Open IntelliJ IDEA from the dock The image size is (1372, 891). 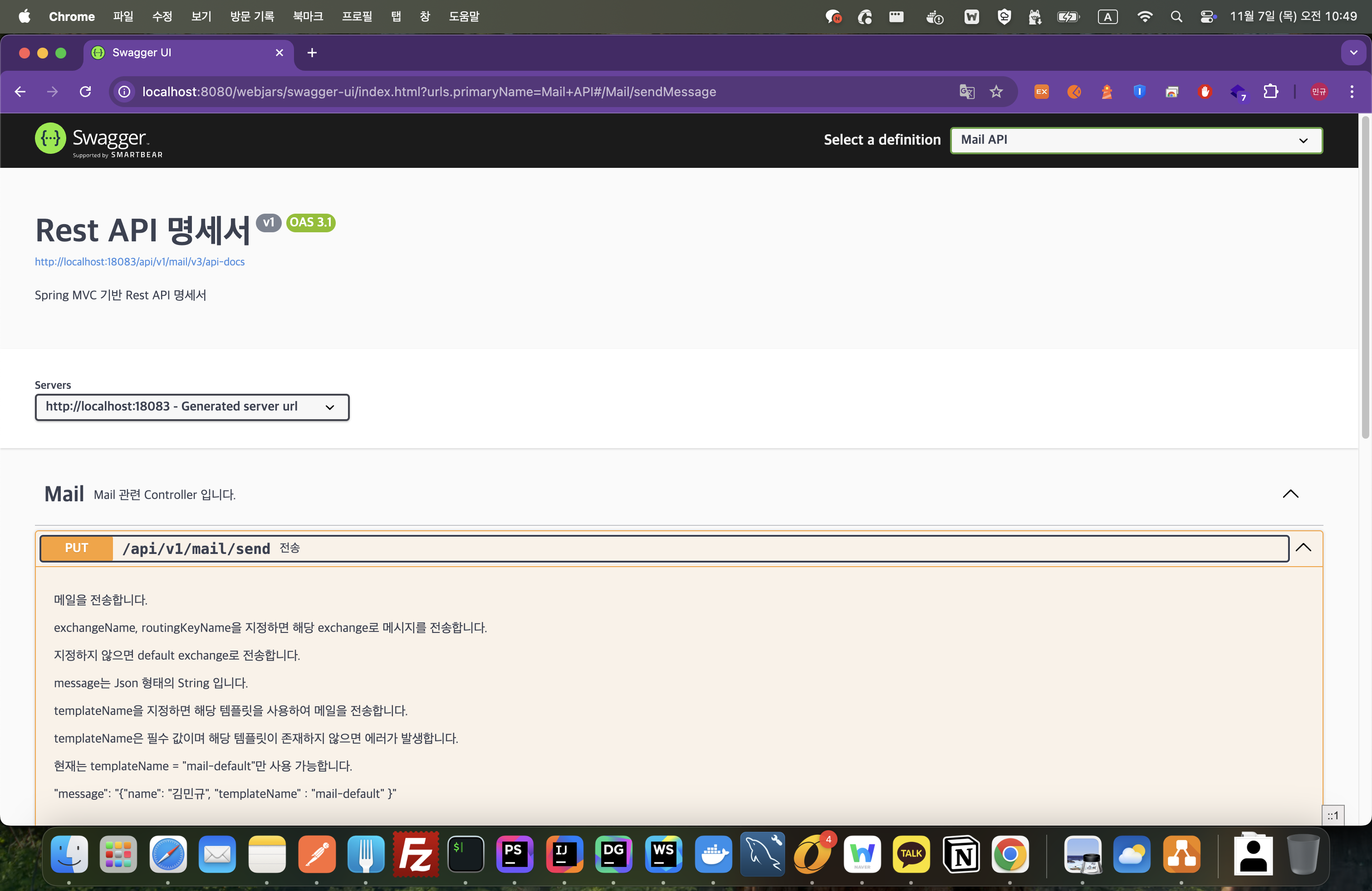564,853
